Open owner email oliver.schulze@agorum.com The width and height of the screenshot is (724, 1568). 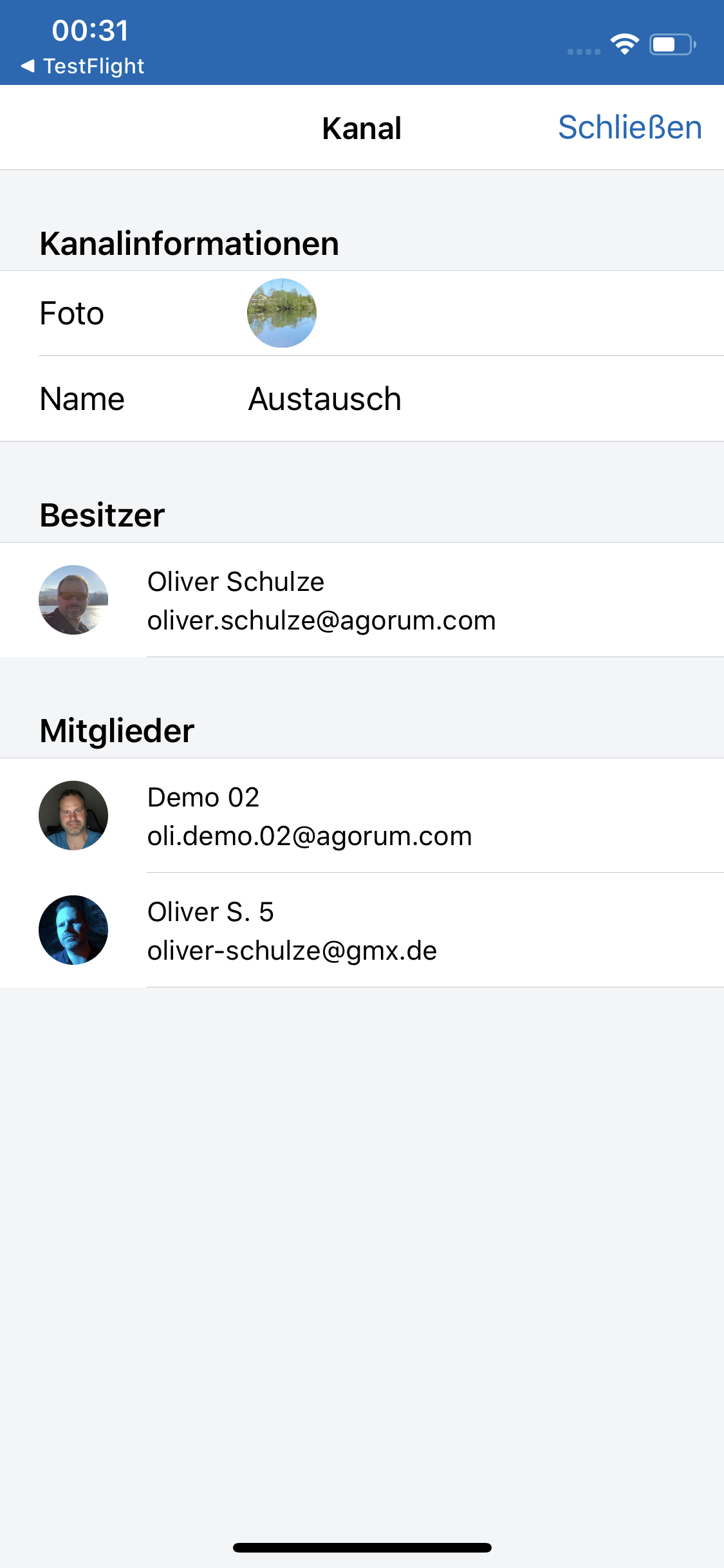tap(322, 621)
